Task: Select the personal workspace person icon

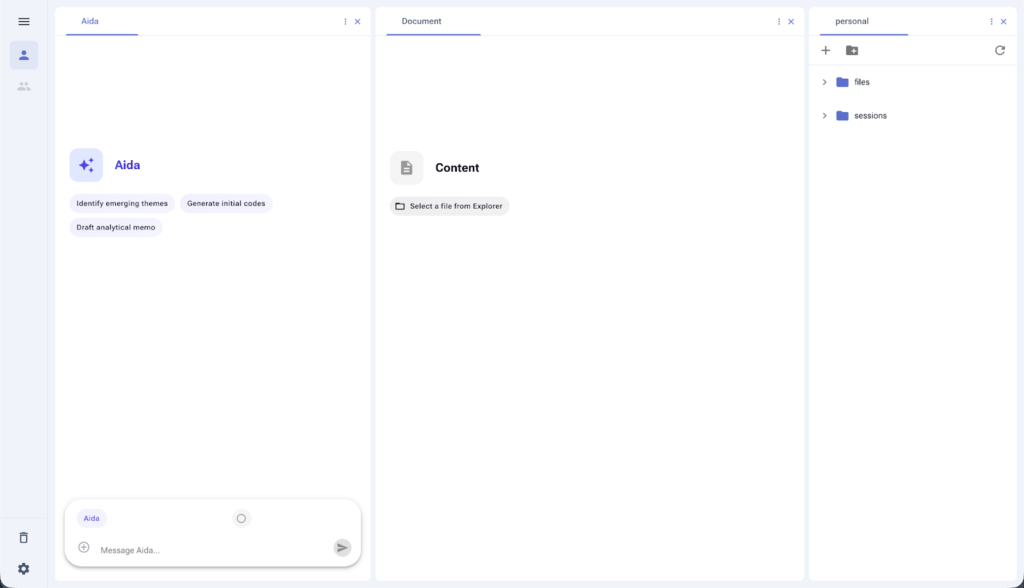Action: (24, 55)
